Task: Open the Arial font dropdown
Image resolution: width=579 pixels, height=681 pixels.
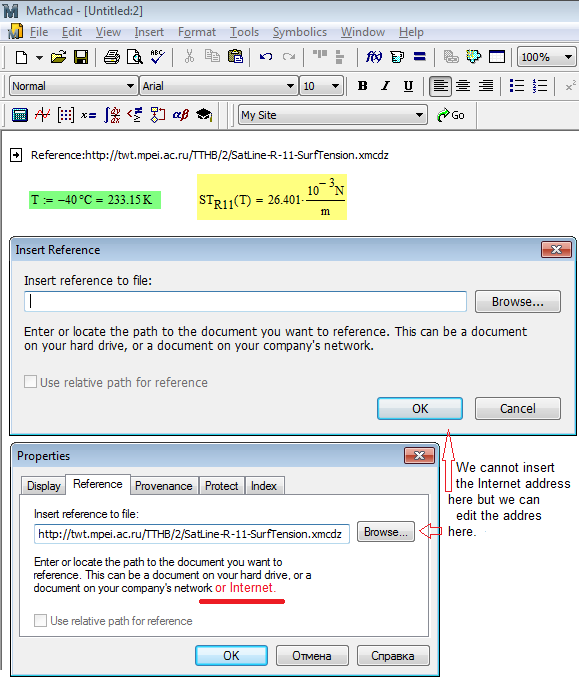Action: [x=291, y=86]
